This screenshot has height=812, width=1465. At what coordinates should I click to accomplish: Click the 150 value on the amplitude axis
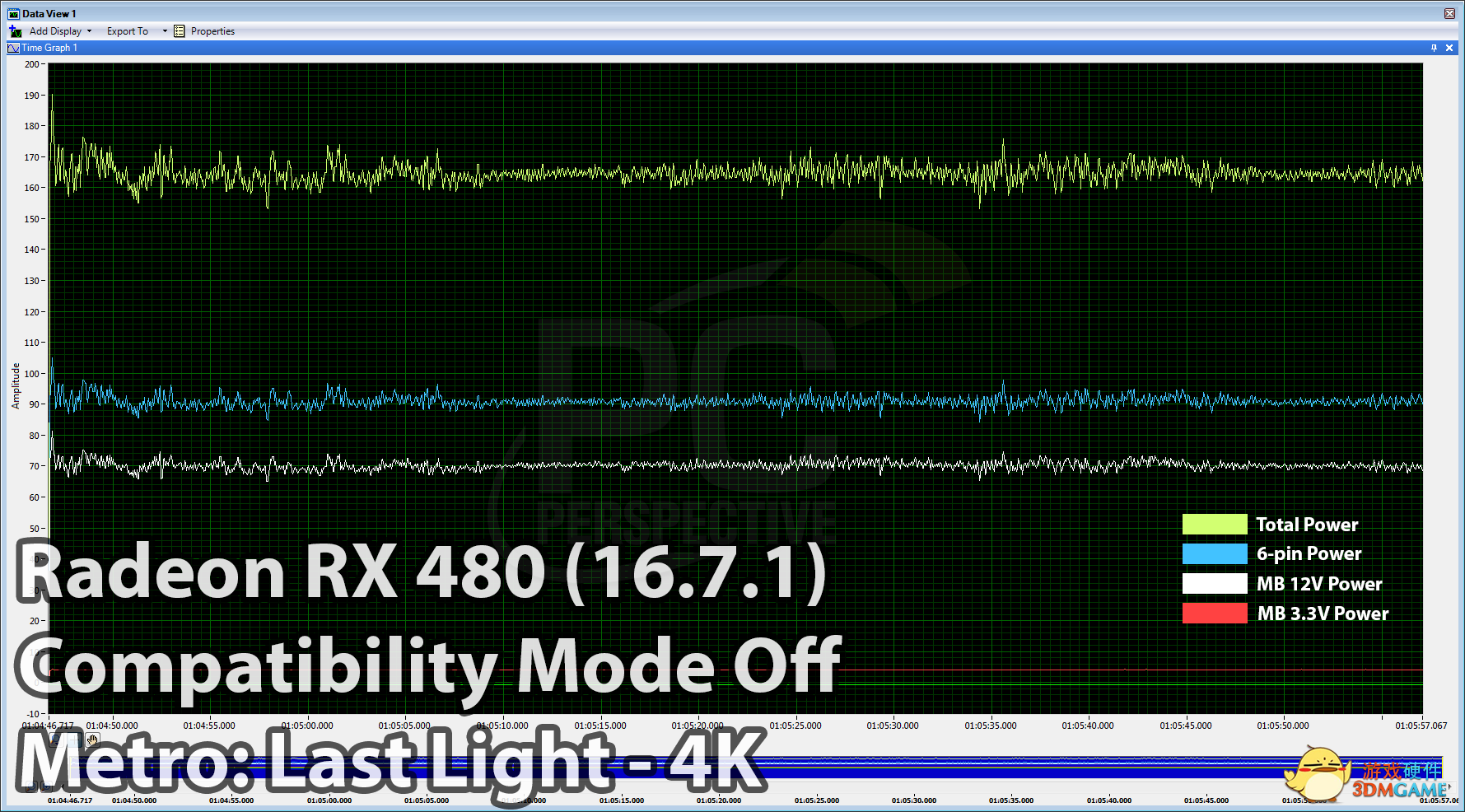(x=31, y=219)
